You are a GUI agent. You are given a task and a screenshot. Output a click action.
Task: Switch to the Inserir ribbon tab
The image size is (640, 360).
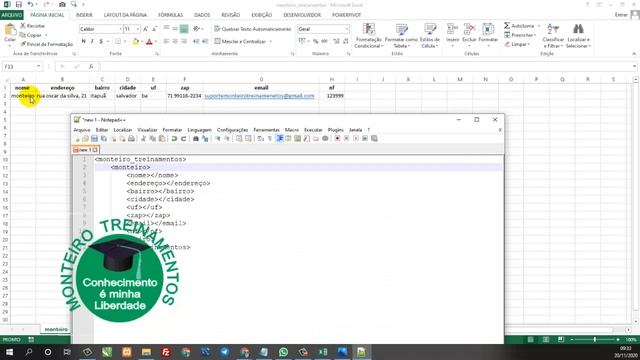84,15
